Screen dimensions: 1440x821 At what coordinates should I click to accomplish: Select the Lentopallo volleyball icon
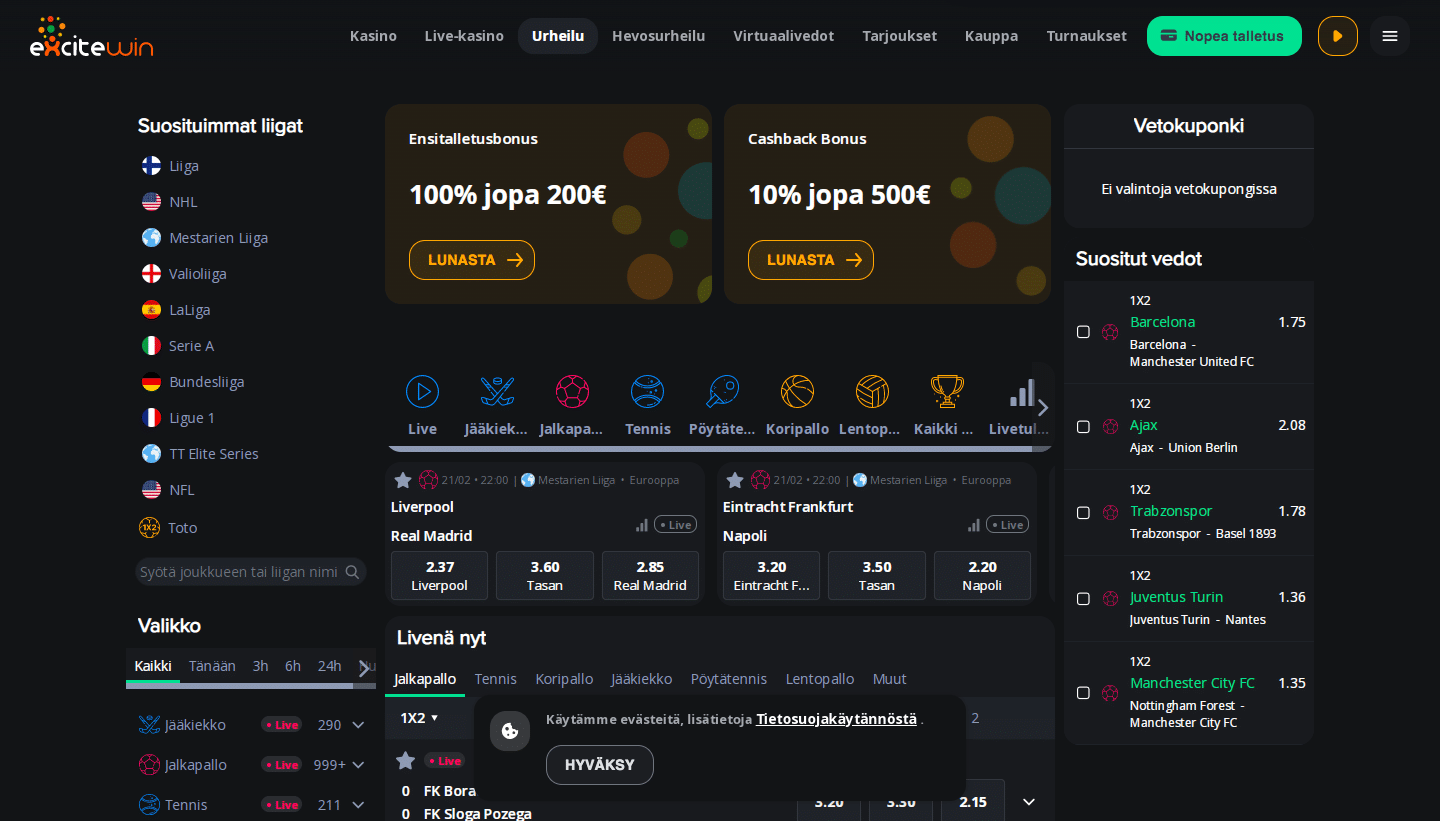872,391
